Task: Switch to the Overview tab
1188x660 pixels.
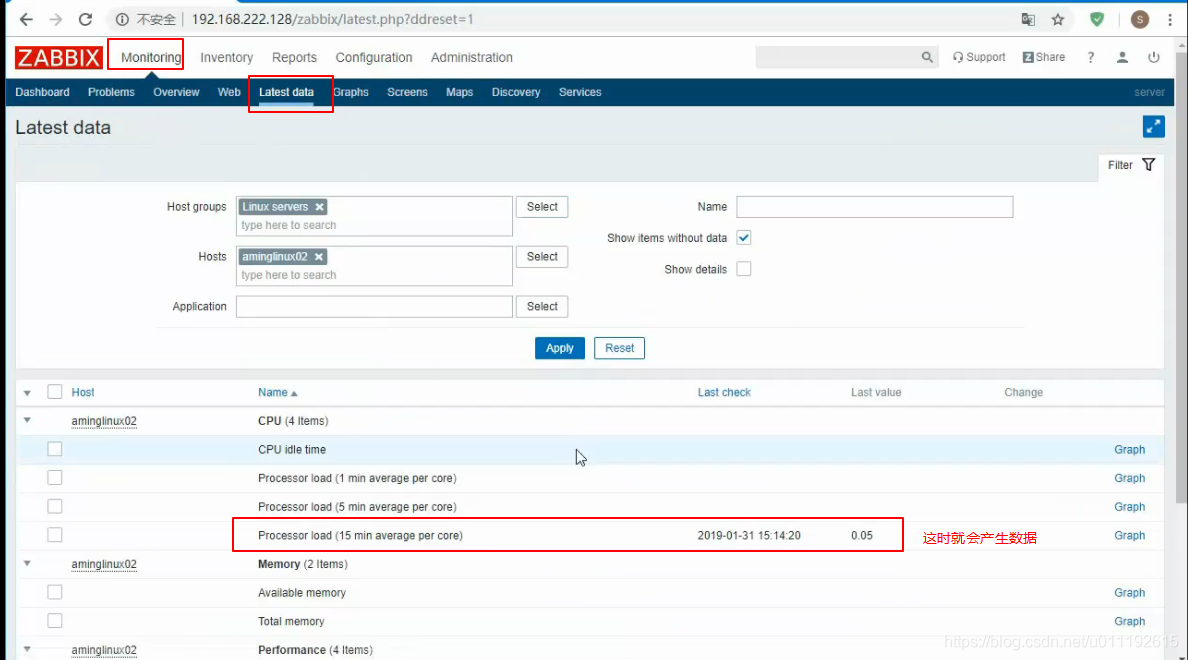Action: click(x=176, y=92)
